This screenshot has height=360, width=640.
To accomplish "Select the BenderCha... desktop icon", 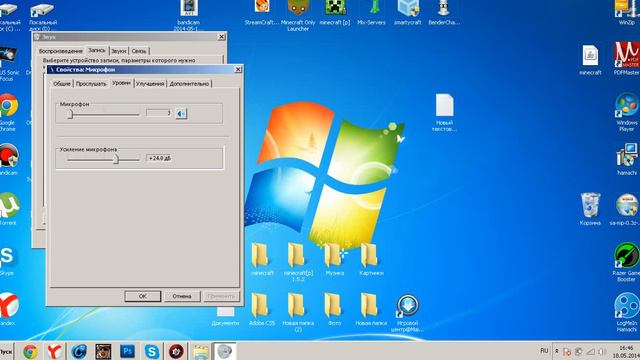I will tap(444, 13).
